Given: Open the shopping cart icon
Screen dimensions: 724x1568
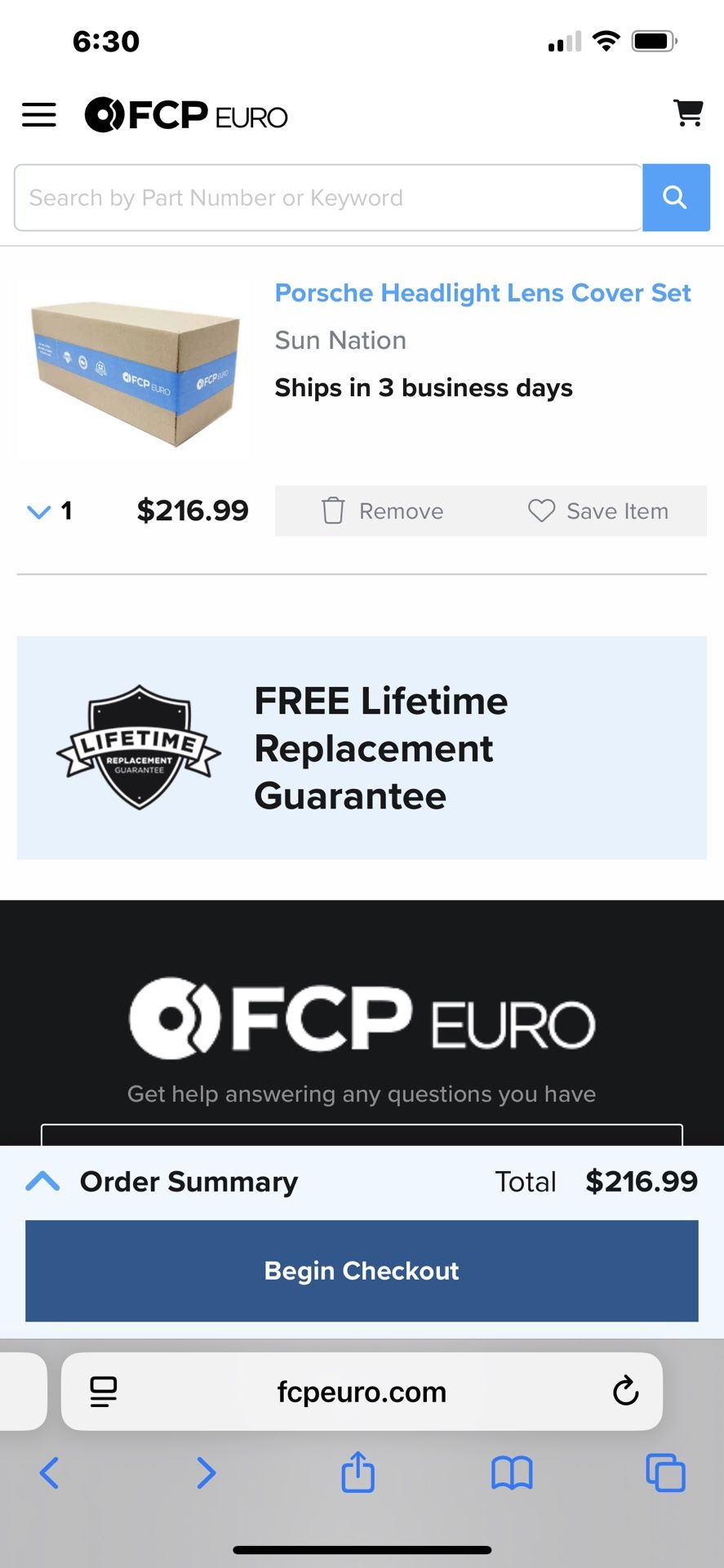Looking at the screenshot, I should pyautogui.click(x=688, y=114).
